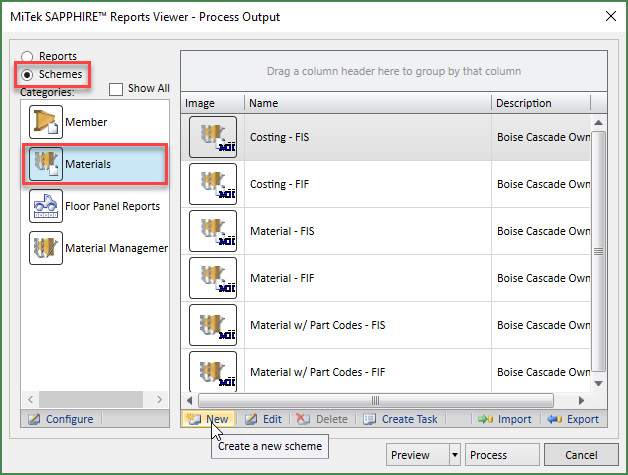Select the Materials category icon
Screen dimensions: 628x475
pyautogui.click(x=46, y=164)
